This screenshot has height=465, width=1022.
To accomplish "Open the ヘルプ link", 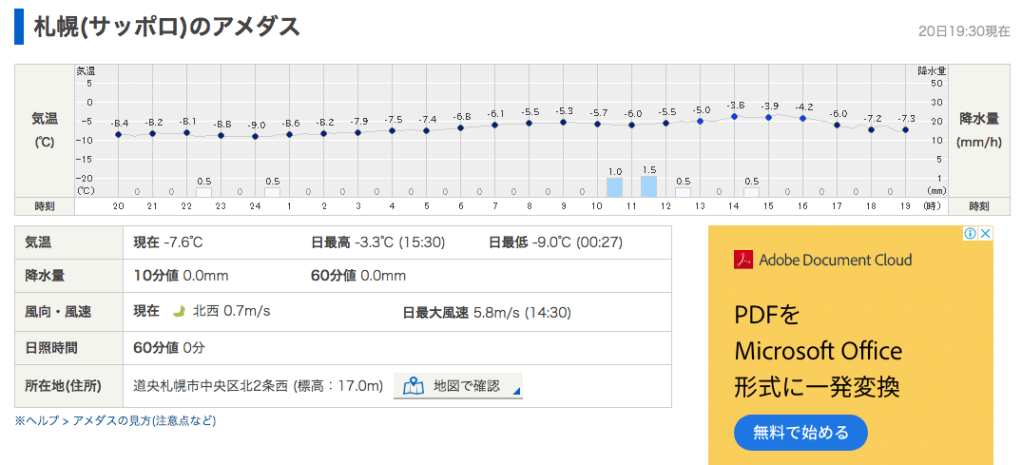I will pyautogui.click(x=37, y=421).
